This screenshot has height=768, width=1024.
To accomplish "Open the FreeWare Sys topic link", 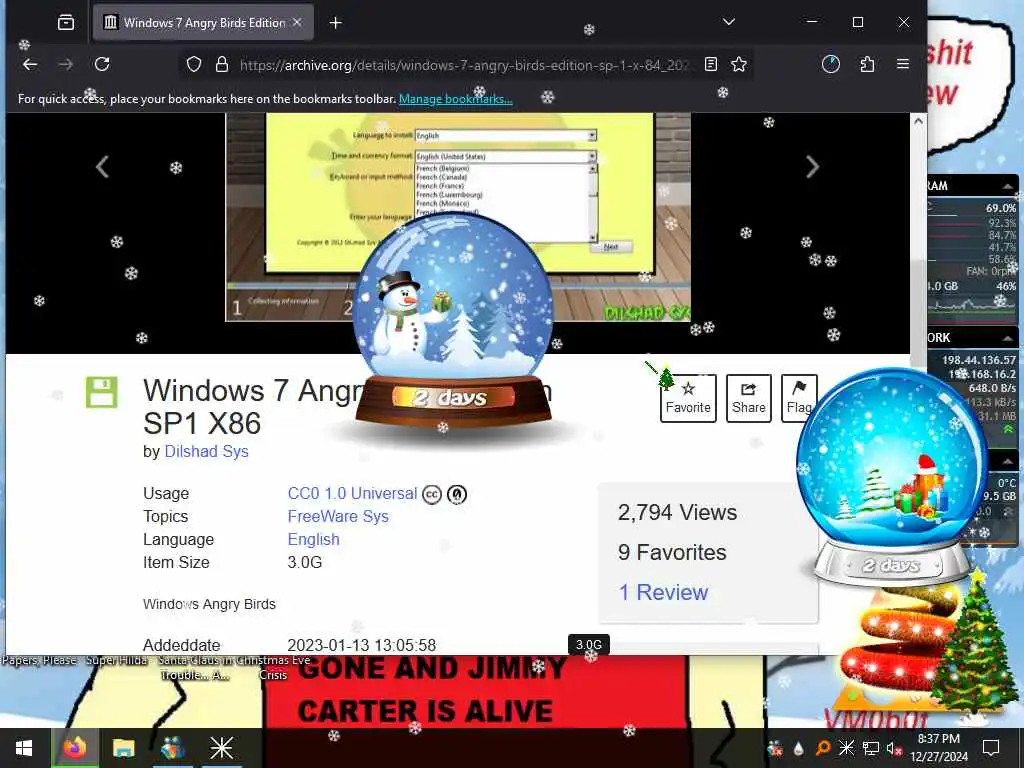I will tap(338, 516).
